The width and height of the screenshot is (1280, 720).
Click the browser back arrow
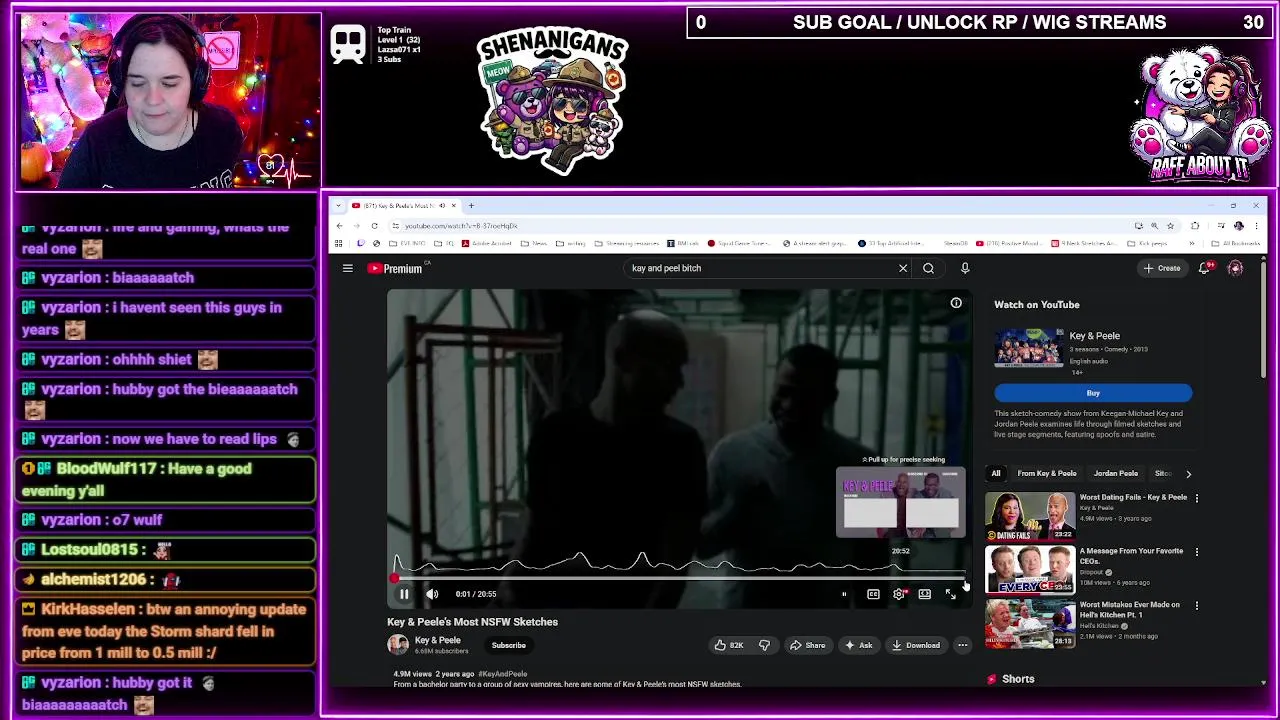click(339, 226)
